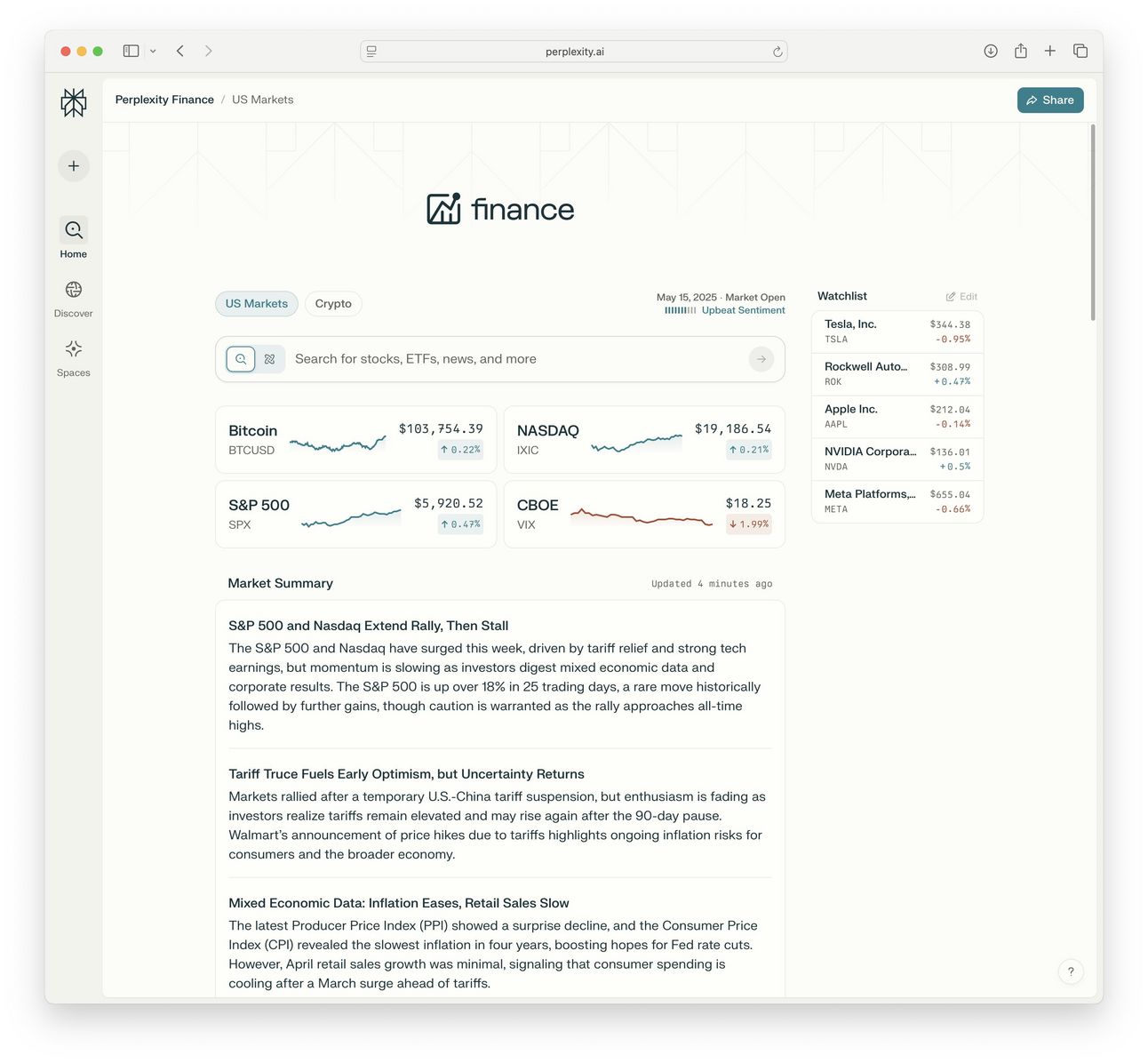
Task: Click the browser share icon
Action: pos(1021,52)
